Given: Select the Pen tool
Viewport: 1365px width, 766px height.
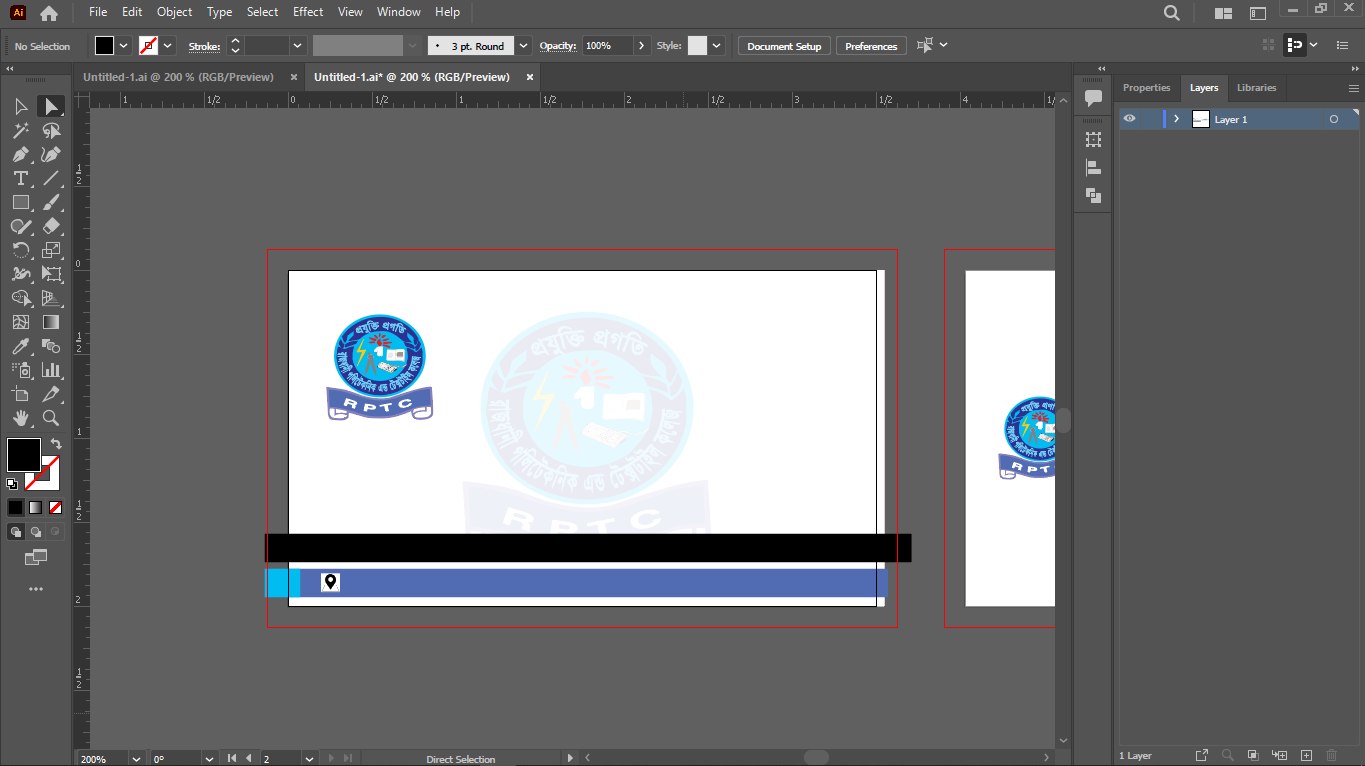Looking at the screenshot, I should (20, 154).
